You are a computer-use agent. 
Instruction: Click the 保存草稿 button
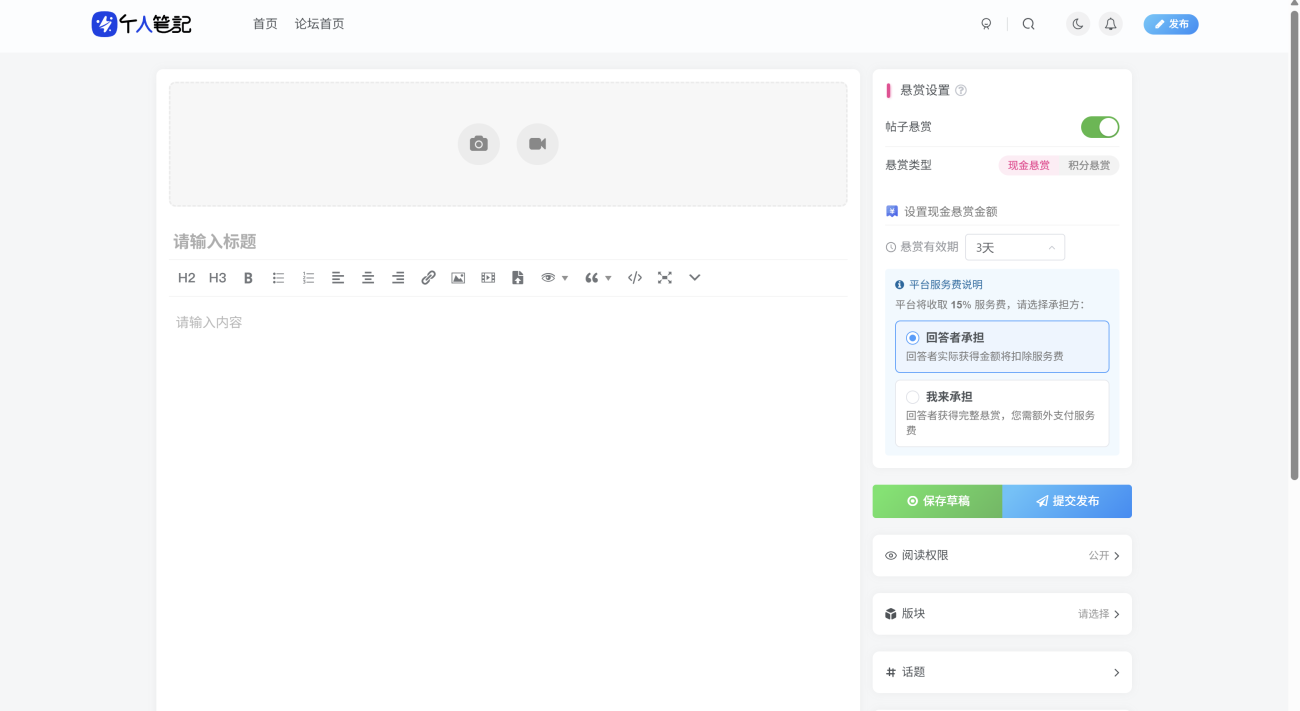tap(937, 501)
